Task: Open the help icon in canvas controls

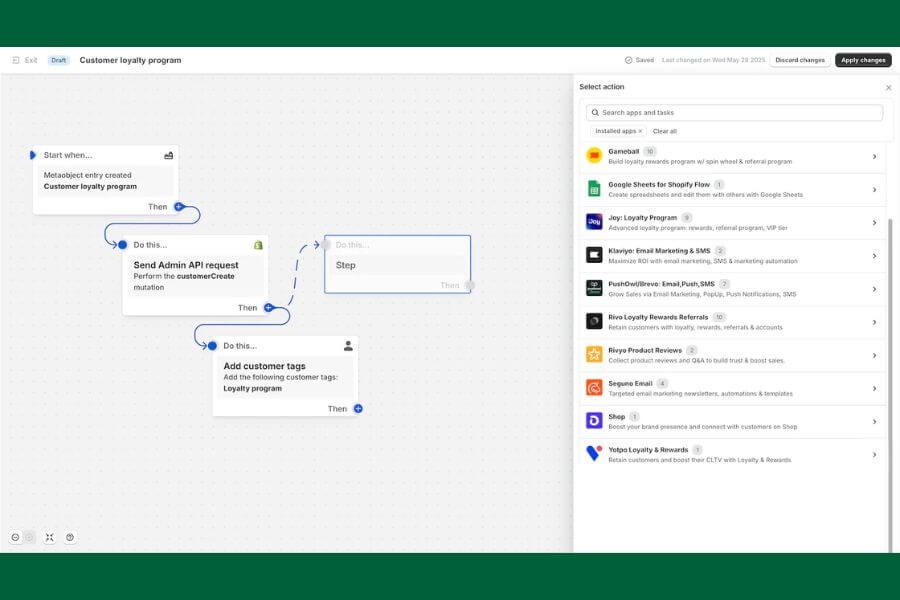Action: point(70,537)
